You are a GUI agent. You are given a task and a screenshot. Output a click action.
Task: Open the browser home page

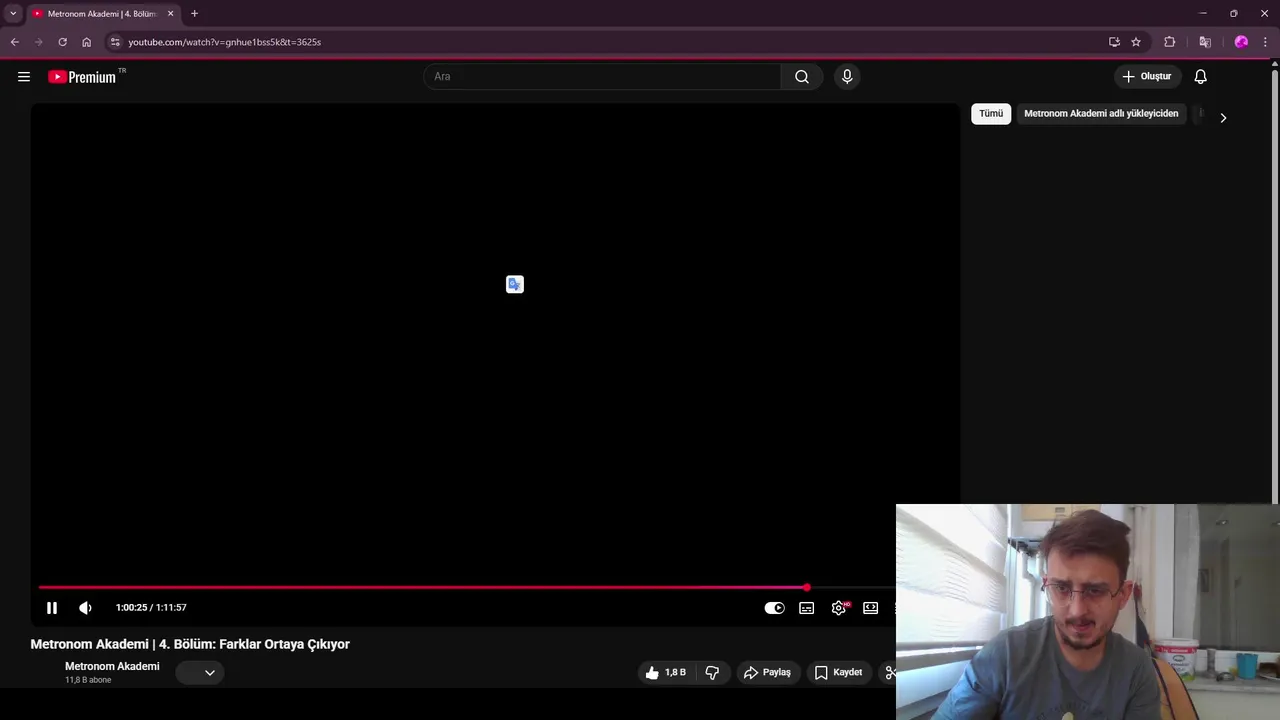86,42
